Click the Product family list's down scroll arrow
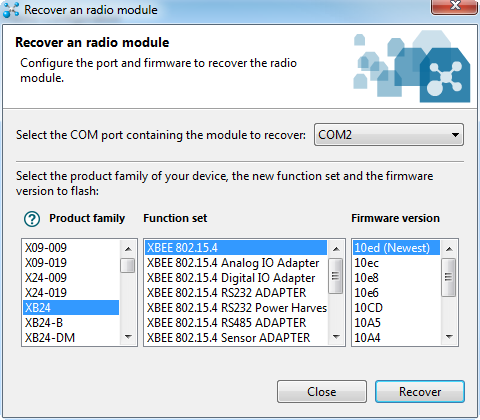 [x=128, y=337]
